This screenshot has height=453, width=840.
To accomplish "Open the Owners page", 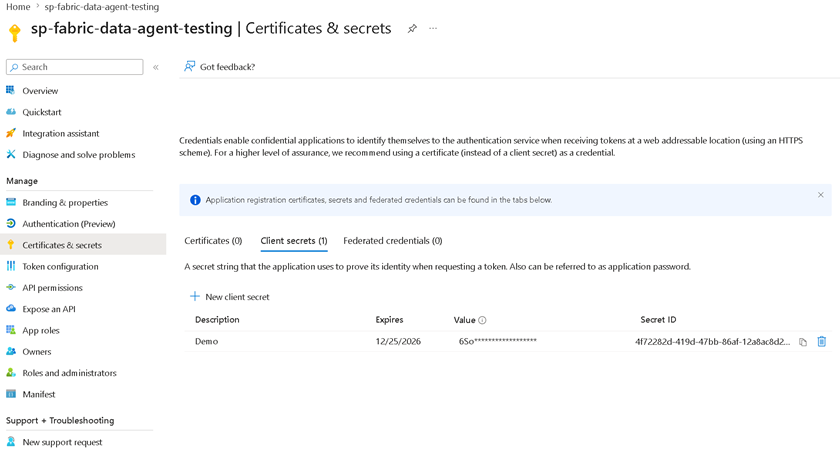I will pyautogui.click(x=36, y=351).
